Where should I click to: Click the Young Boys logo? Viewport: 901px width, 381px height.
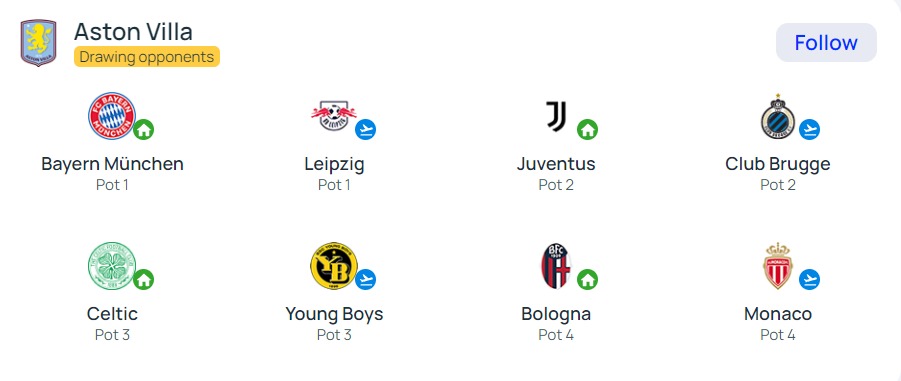pos(333,266)
